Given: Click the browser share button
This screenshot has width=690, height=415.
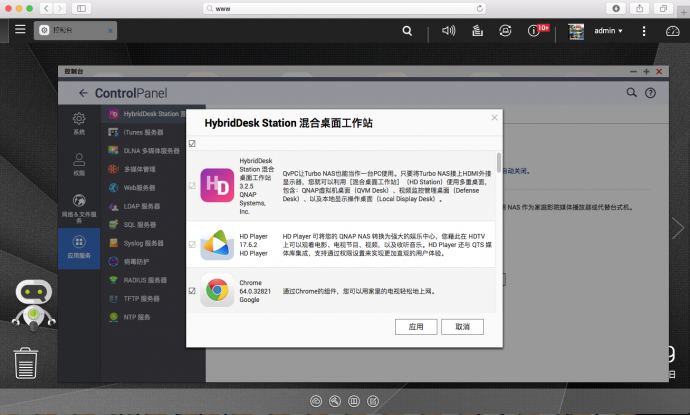Looking at the screenshot, I should coord(639,8).
